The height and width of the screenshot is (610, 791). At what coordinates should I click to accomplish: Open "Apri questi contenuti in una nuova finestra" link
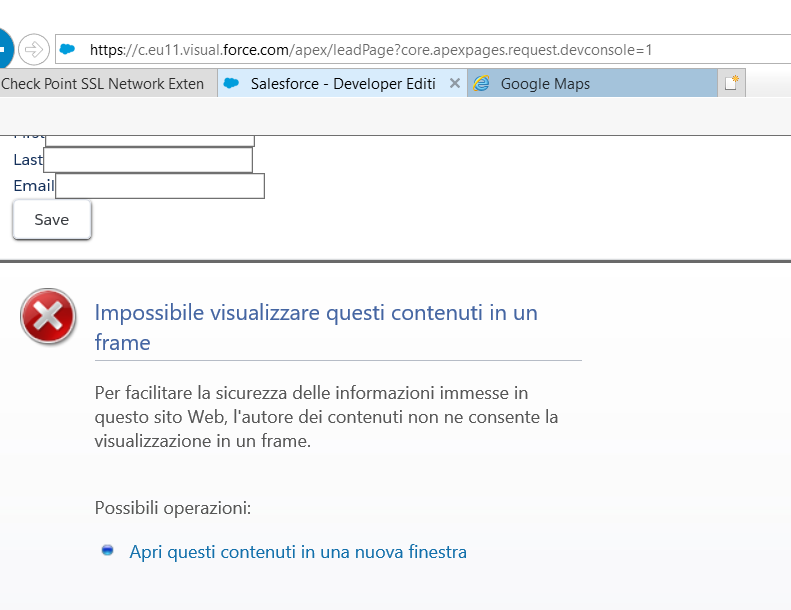pyautogui.click(x=298, y=552)
